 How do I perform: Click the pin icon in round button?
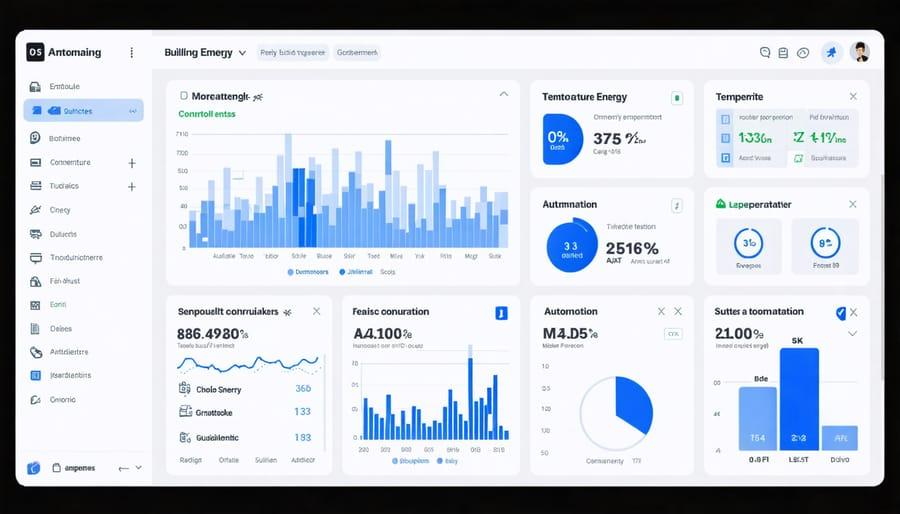coord(832,53)
